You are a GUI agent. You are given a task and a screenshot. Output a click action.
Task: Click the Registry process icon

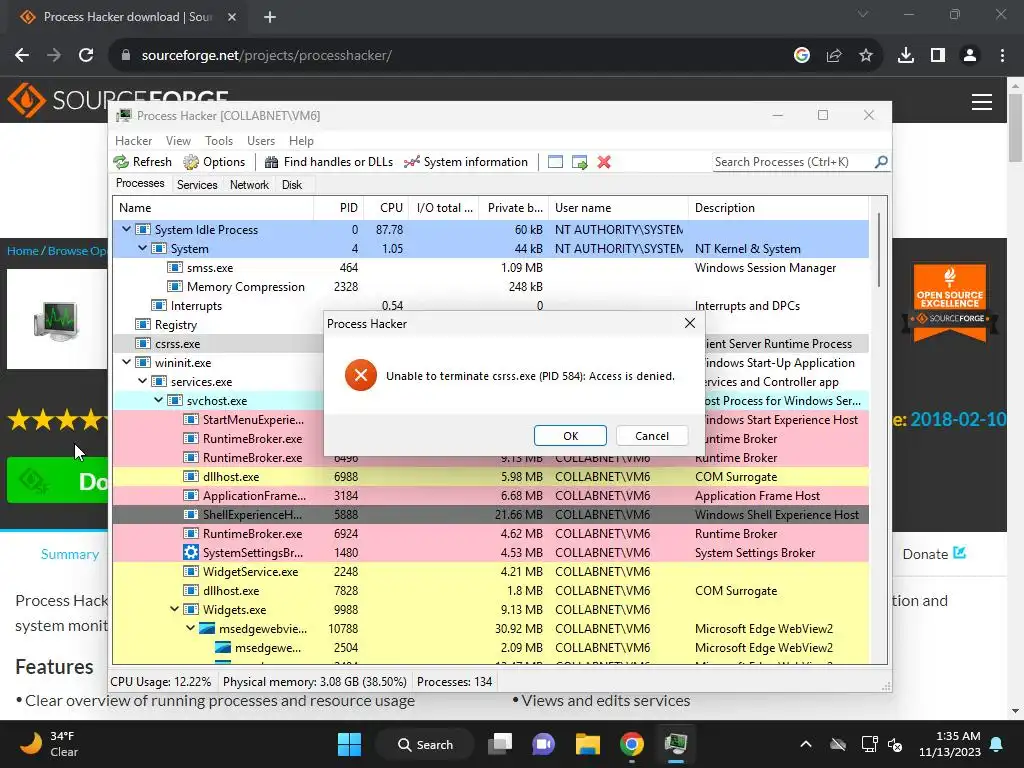142,324
